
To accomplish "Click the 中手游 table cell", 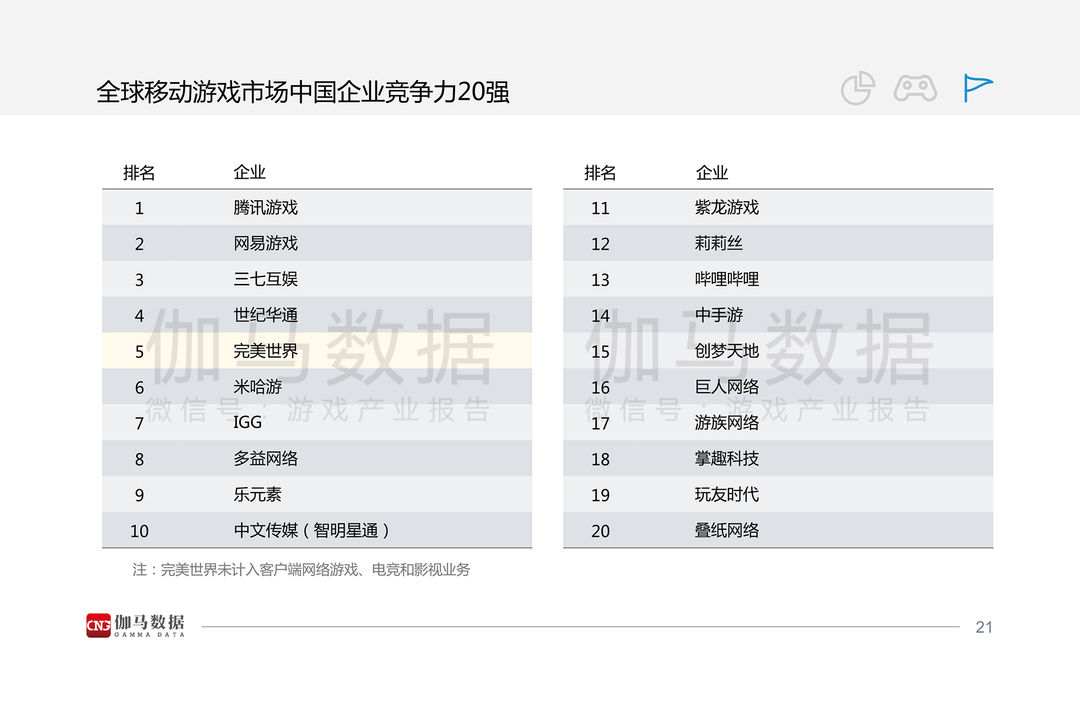I will tap(718, 315).
